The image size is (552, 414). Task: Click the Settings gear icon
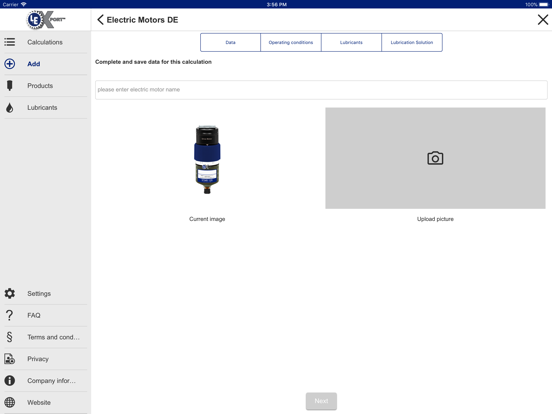click(x=10, y=293)
